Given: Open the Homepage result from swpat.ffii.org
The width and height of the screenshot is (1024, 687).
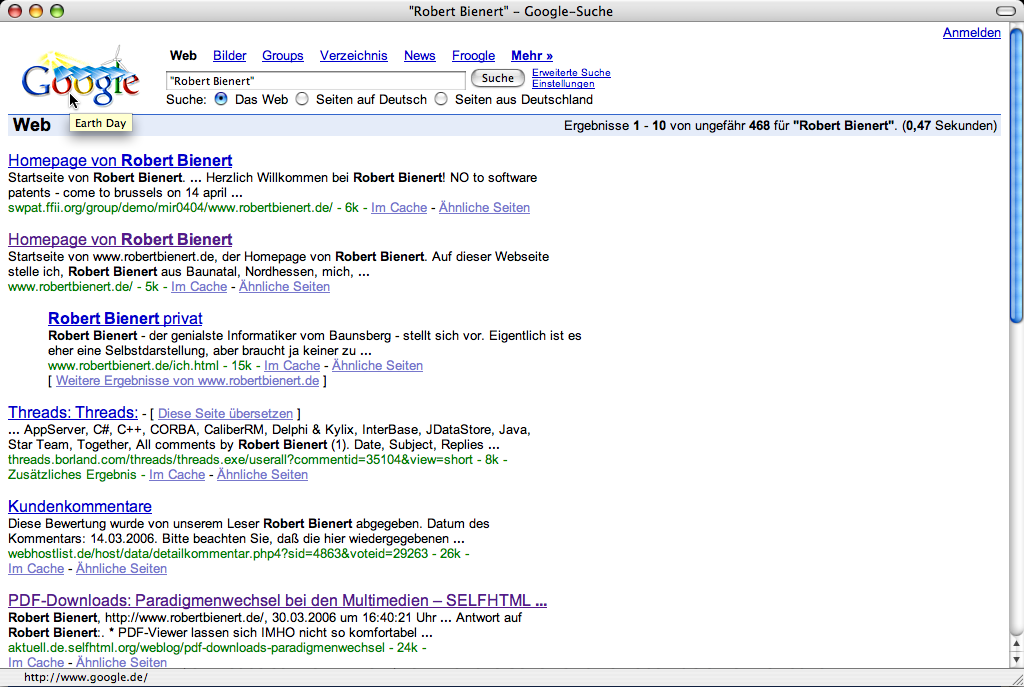Looking at the screenshot, I should click(120, 161).
